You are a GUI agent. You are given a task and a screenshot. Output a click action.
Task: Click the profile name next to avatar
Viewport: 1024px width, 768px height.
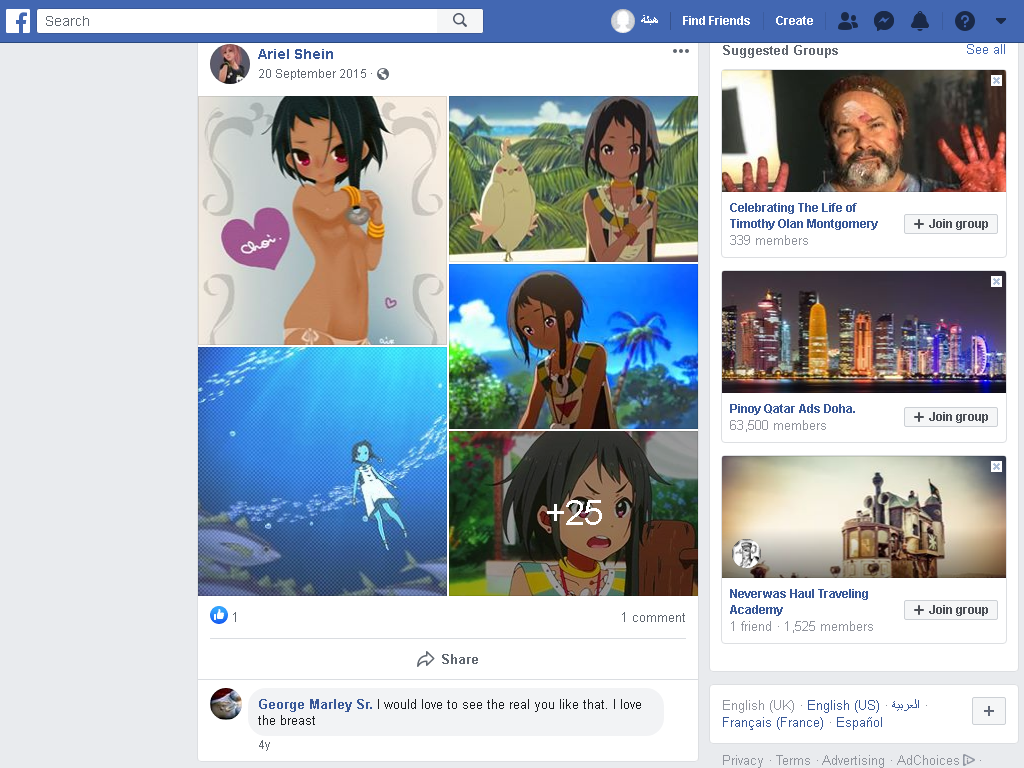pos(649,20)
